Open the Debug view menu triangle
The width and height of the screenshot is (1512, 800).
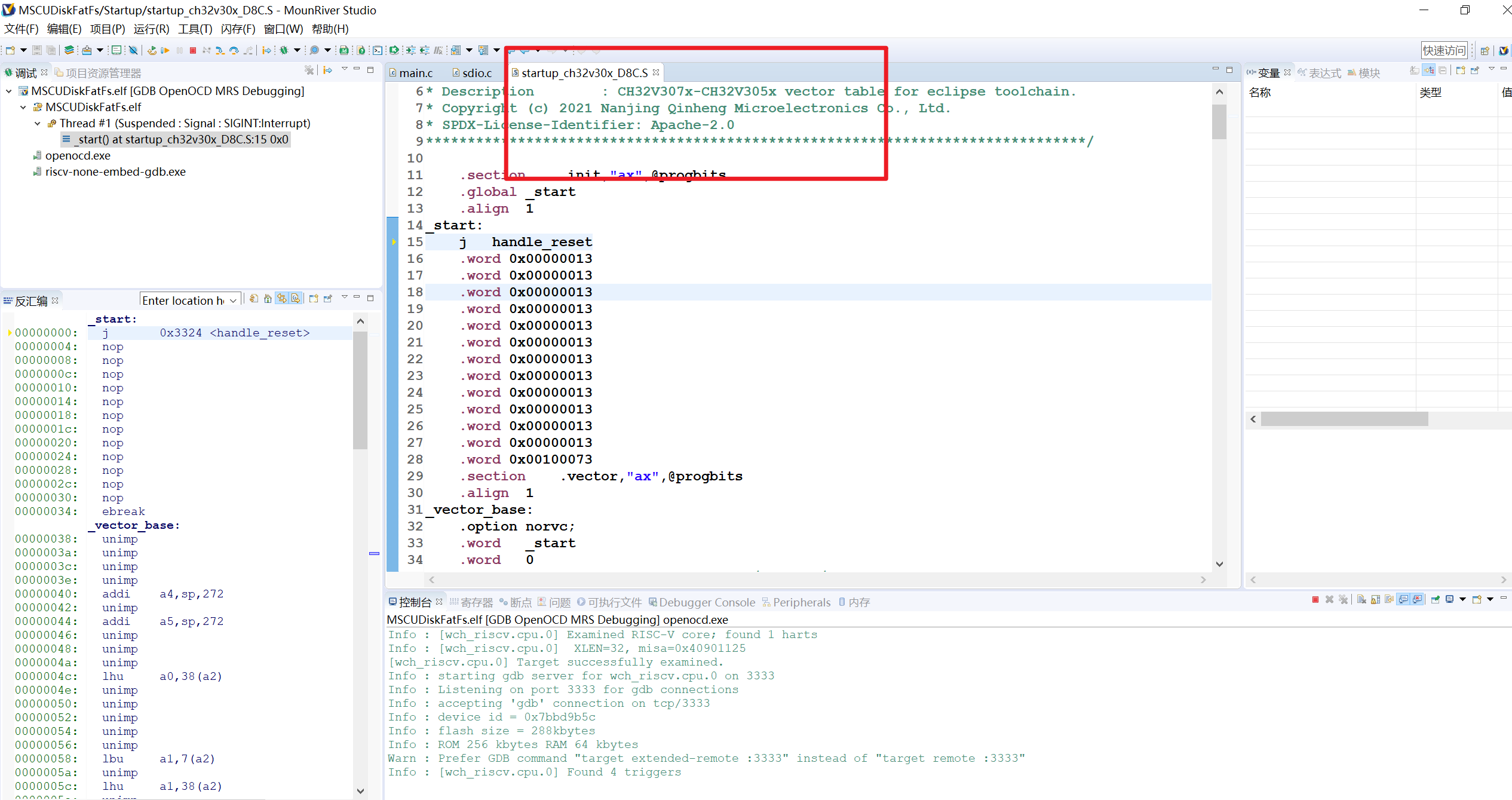click(345, 69)
